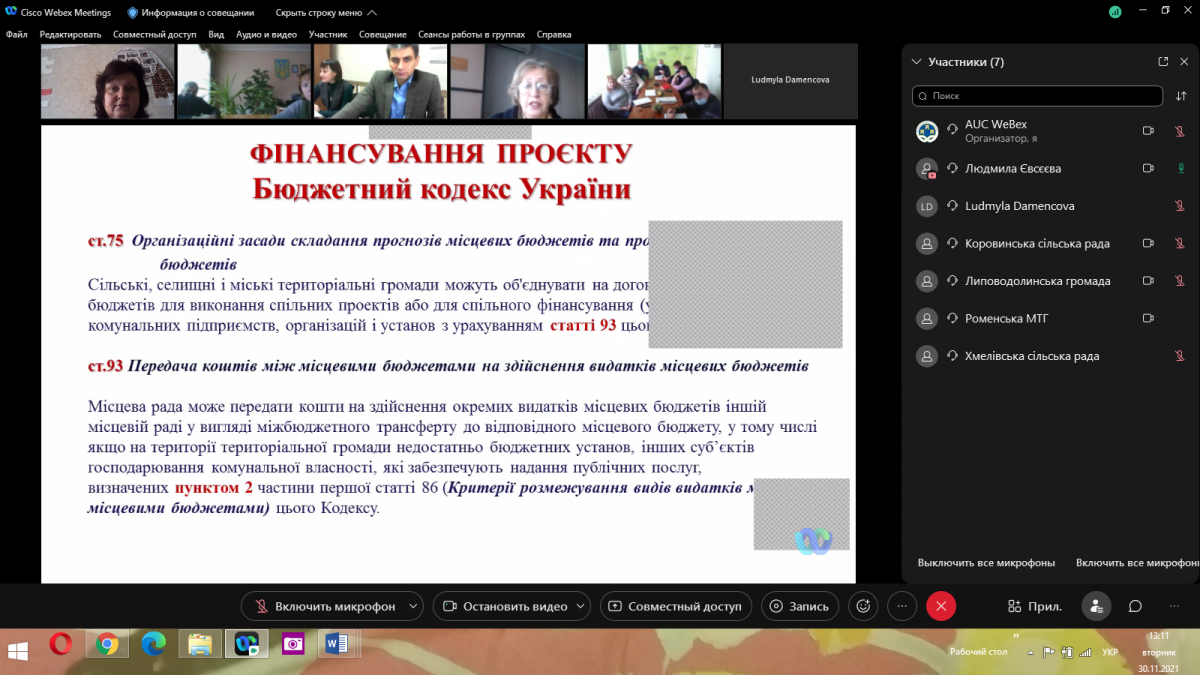Open more options three-dot button
Screen dimensions: 1200x675
(x=902, y=606)
